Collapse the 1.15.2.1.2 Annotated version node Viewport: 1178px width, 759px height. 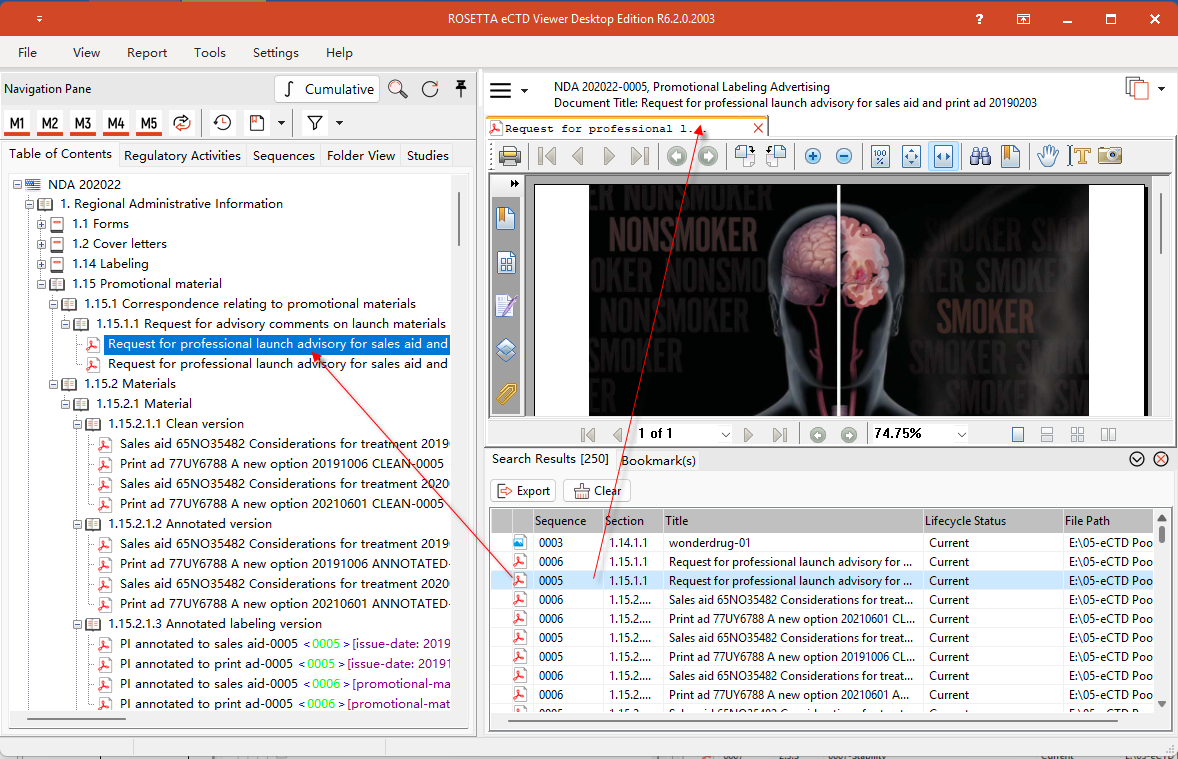point(77,524)
